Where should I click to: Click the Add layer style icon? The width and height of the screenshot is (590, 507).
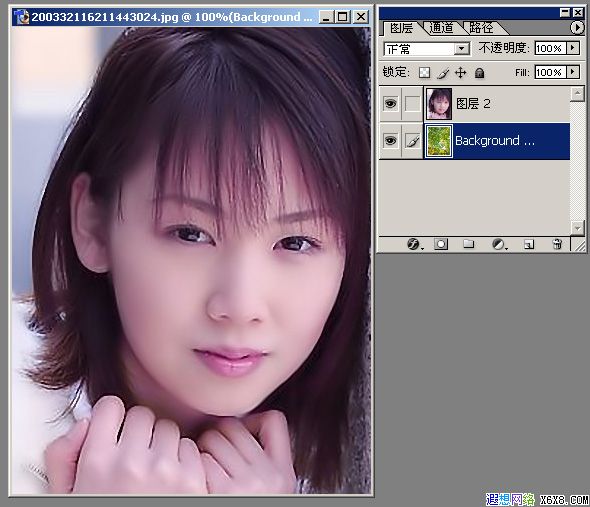414,244
